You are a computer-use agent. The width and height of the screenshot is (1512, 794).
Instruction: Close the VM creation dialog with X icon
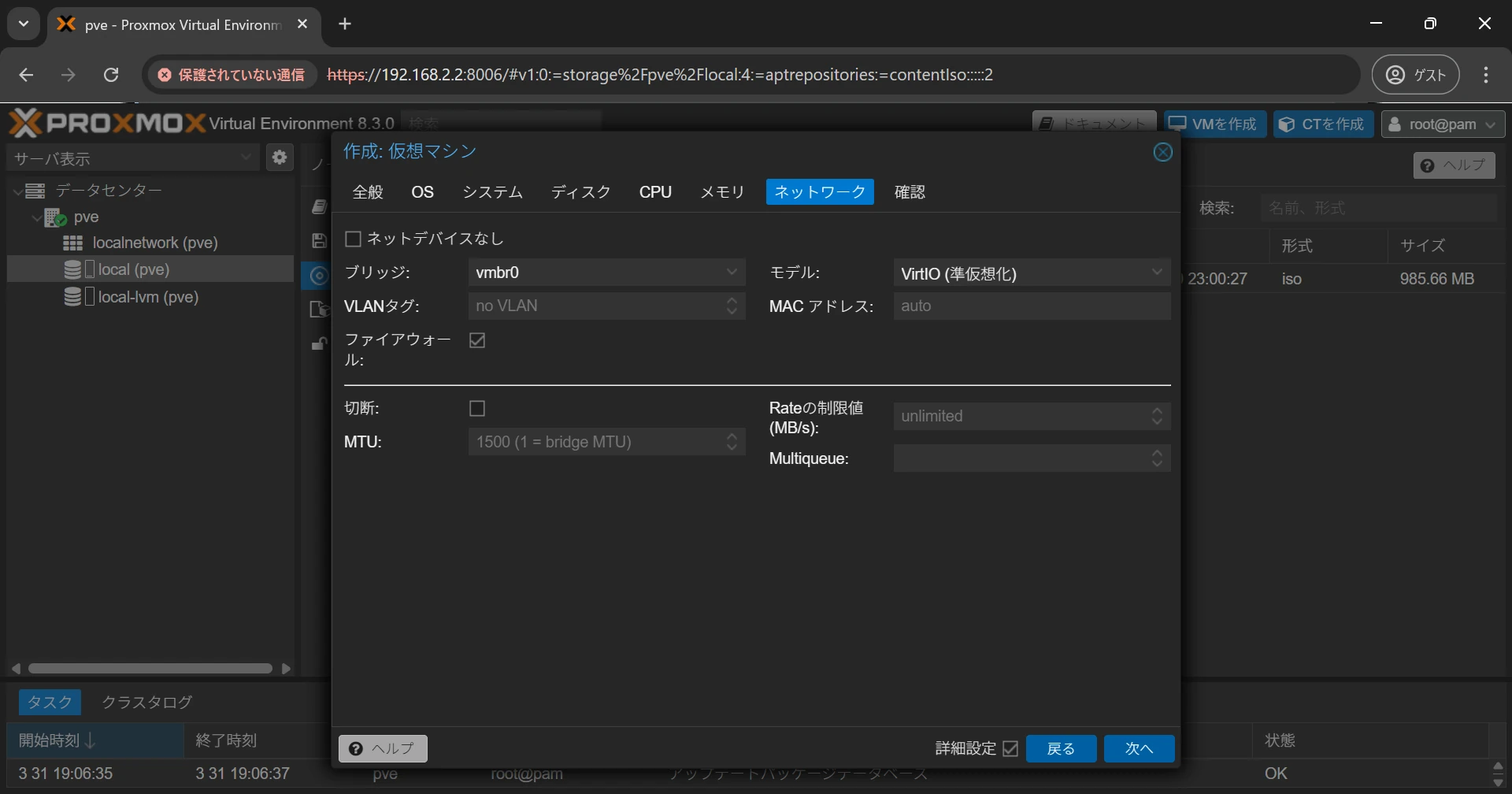[x=1162, y=152]
